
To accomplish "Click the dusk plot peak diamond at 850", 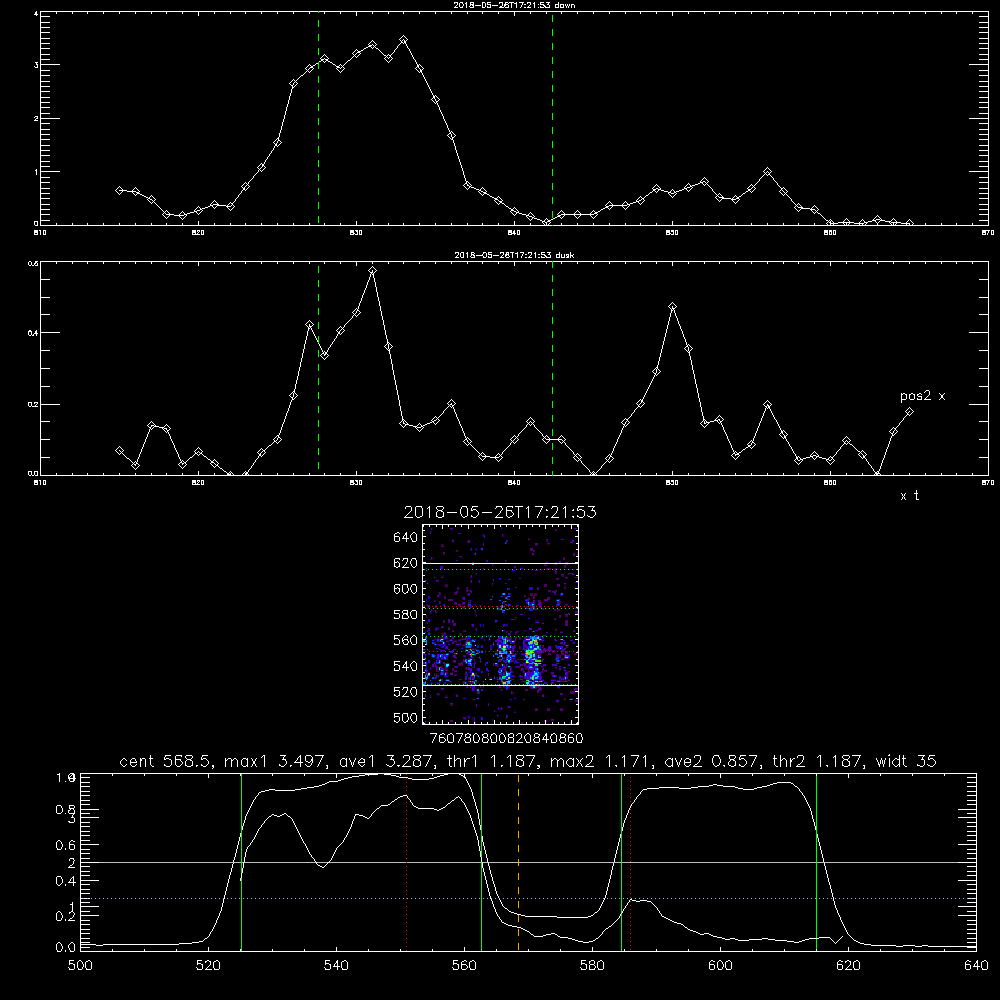I will [x=672, y=307].
